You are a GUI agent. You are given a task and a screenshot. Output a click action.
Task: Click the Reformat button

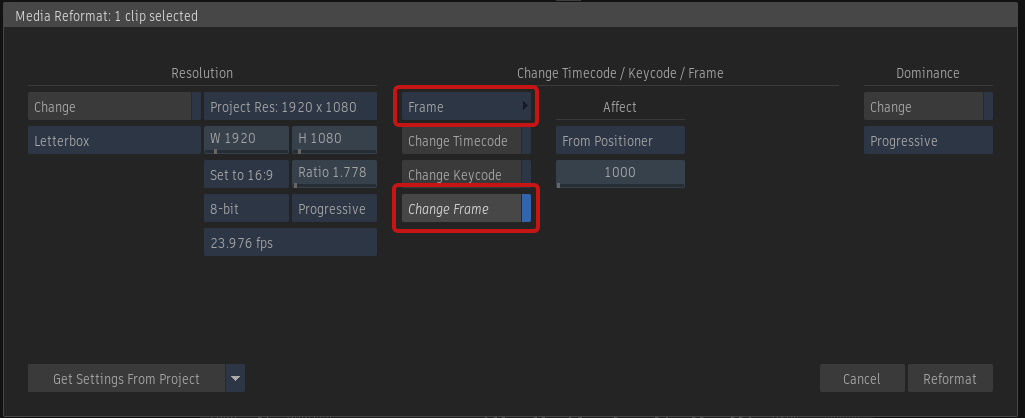pyautogui.click(x=950, y=379)
